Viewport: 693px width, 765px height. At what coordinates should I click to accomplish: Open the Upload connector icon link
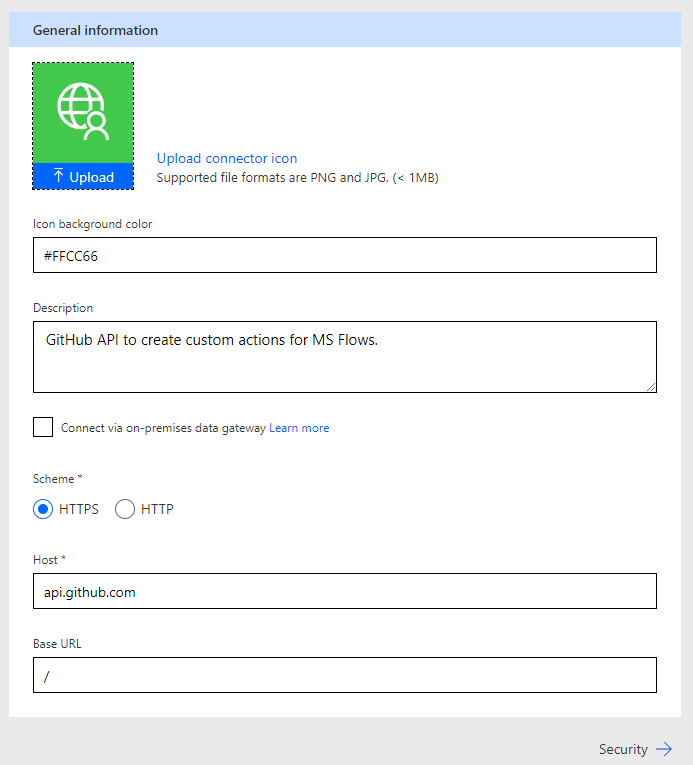click(227, 158)
